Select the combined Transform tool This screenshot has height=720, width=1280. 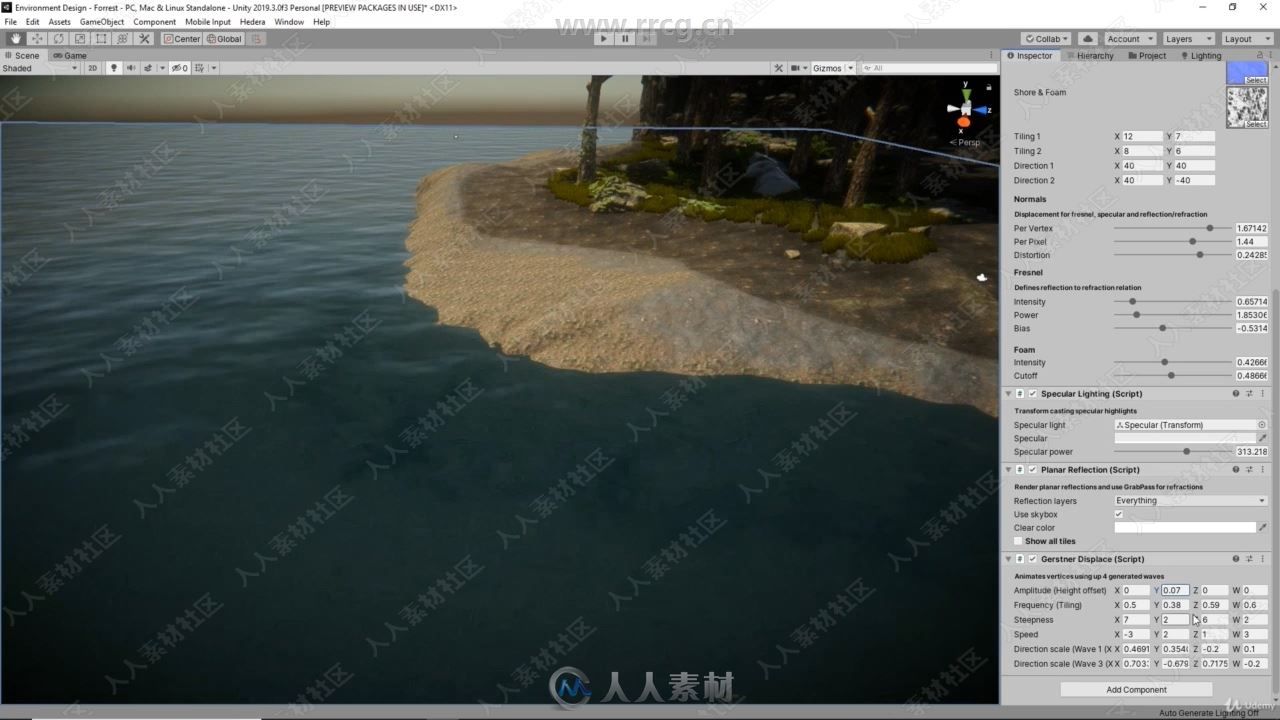click(x=122, y=39)
